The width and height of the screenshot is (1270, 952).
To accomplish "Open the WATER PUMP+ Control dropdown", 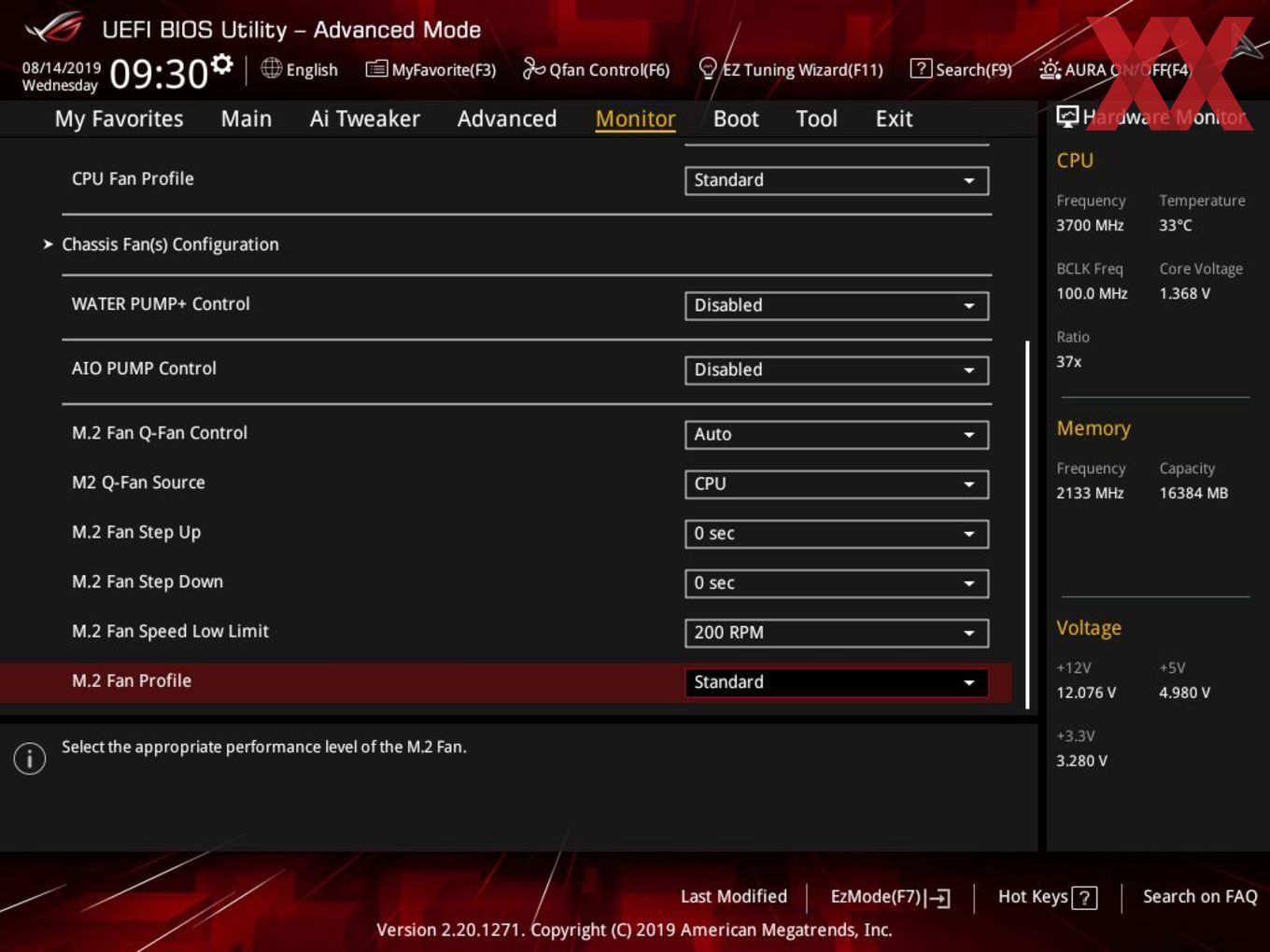I will (836, 305).
